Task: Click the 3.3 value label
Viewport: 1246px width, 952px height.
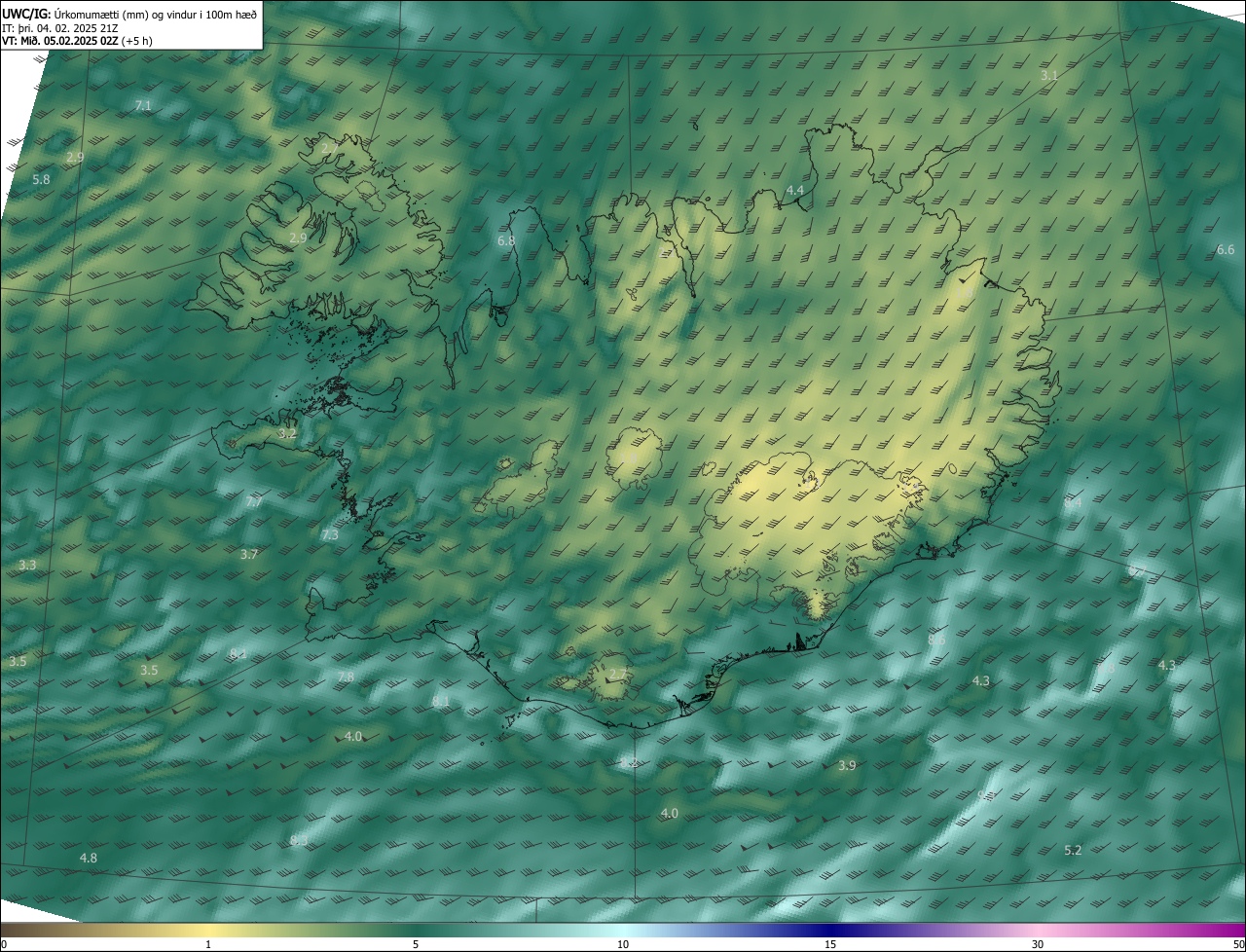Action: click(x=27, y=565)
